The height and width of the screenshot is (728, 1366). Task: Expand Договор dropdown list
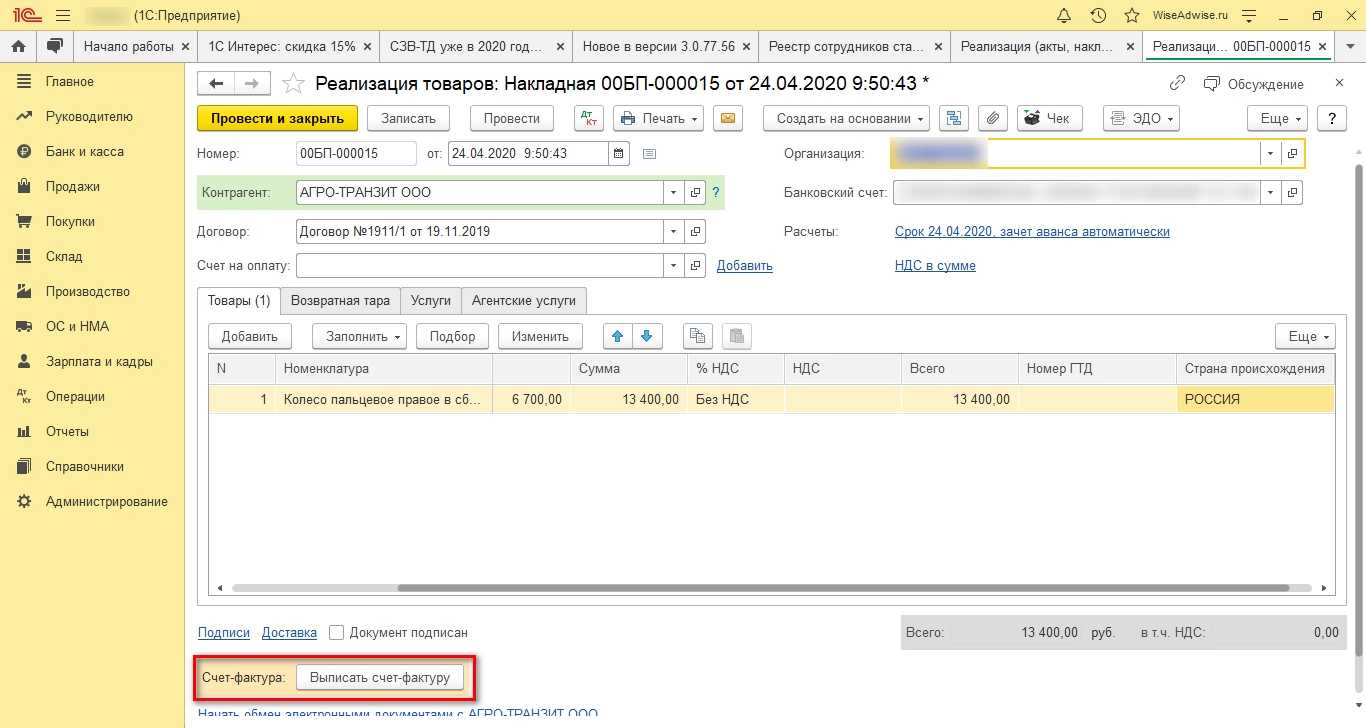673,231
